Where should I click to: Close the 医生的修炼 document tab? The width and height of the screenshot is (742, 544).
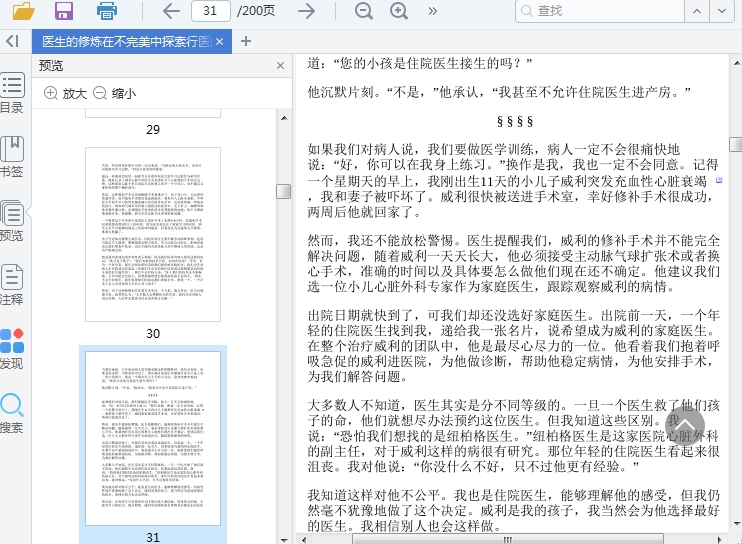(x=220, y=42)
